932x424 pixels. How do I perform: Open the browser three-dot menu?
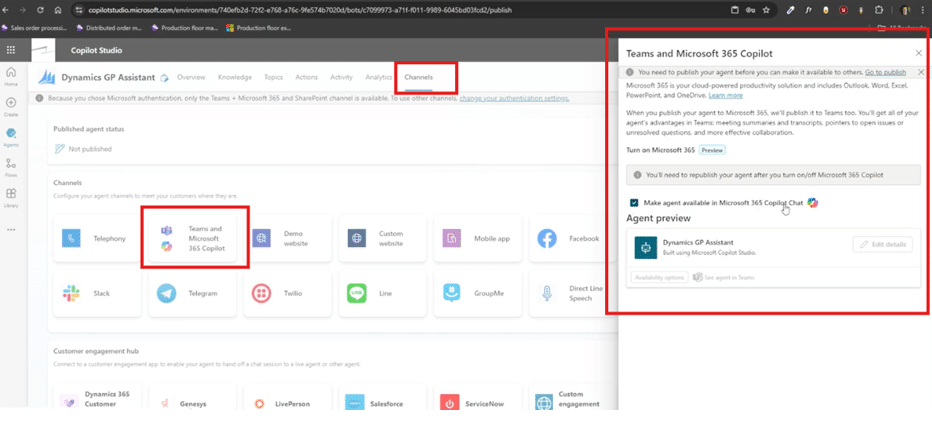[x=922, y=10]
